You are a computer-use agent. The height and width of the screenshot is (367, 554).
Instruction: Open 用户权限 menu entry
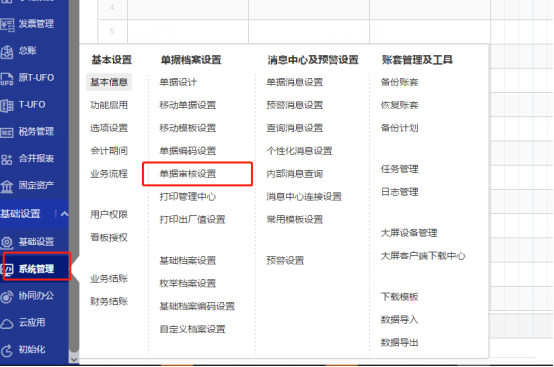[x=109, y=214]
